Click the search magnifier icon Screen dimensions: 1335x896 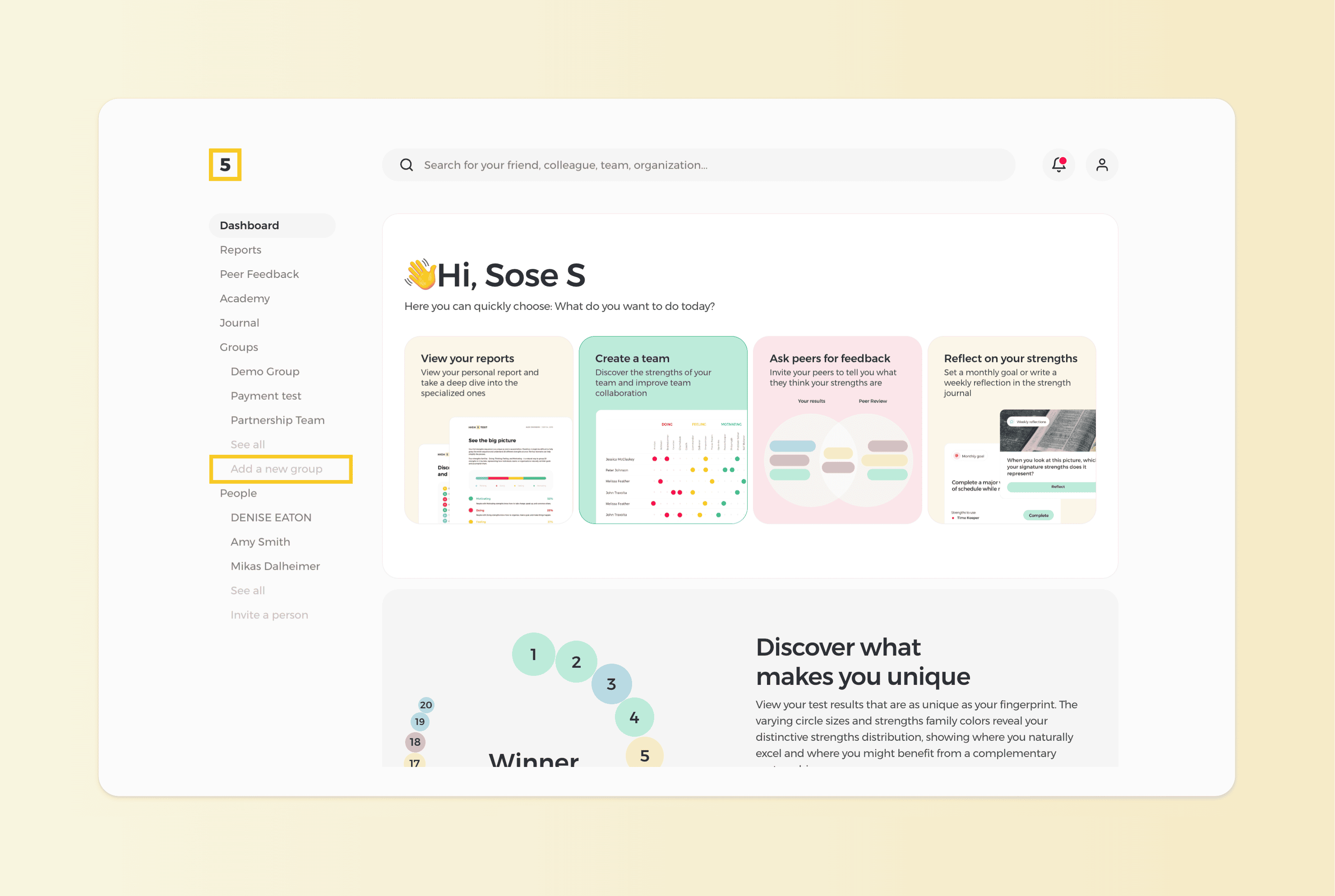click(407, 165)
